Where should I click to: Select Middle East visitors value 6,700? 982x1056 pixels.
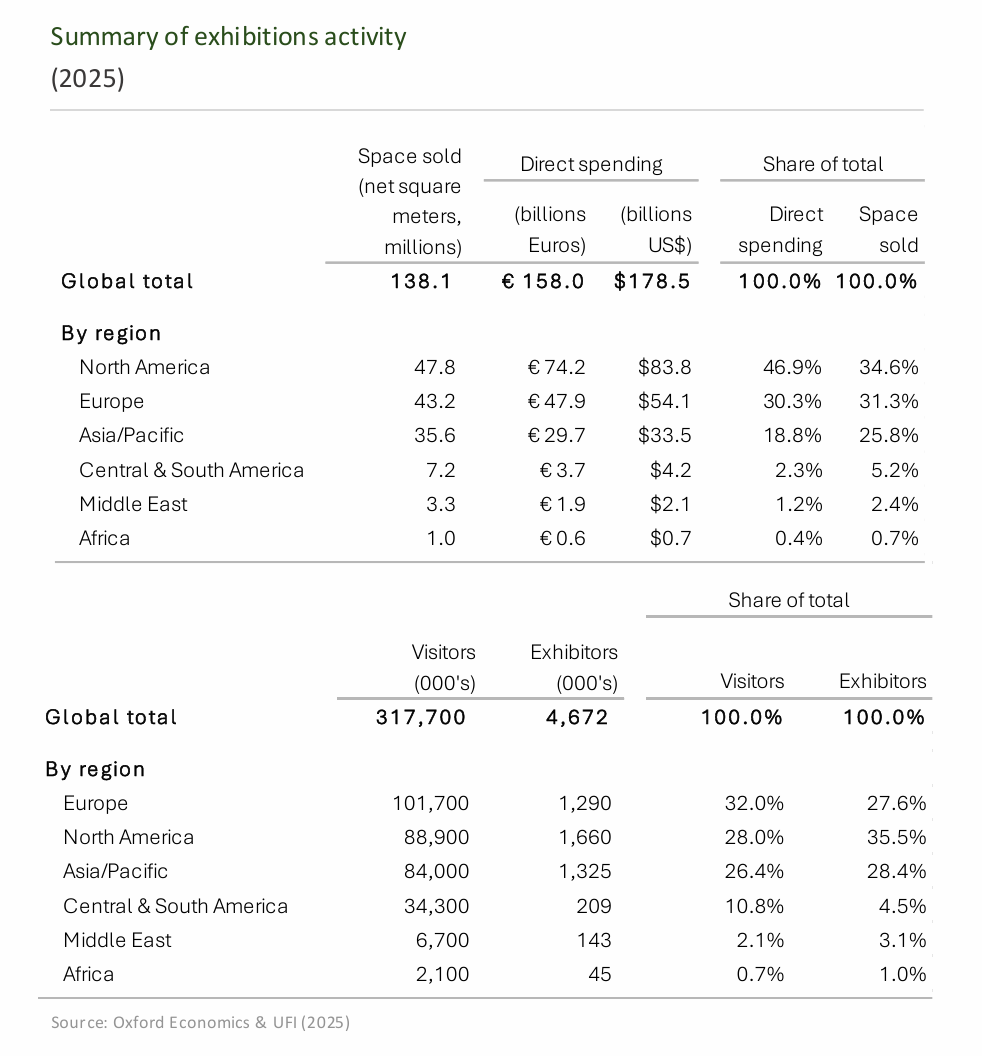[x=442, y=940]
